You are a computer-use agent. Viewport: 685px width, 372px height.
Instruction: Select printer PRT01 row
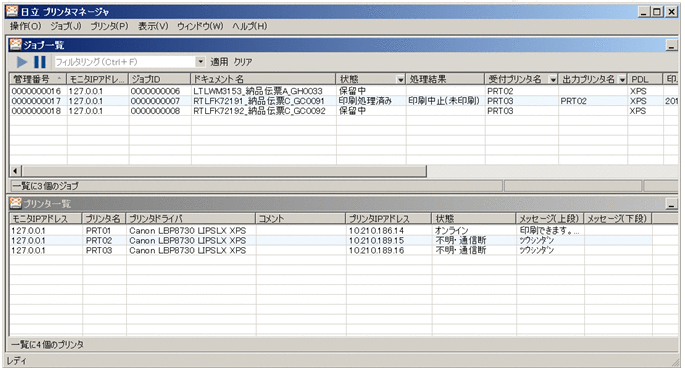coord(331,230)
